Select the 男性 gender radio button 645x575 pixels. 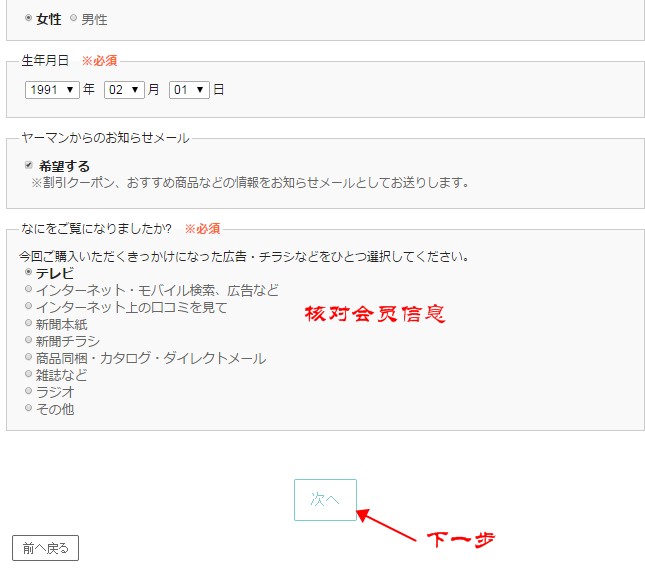73,18
